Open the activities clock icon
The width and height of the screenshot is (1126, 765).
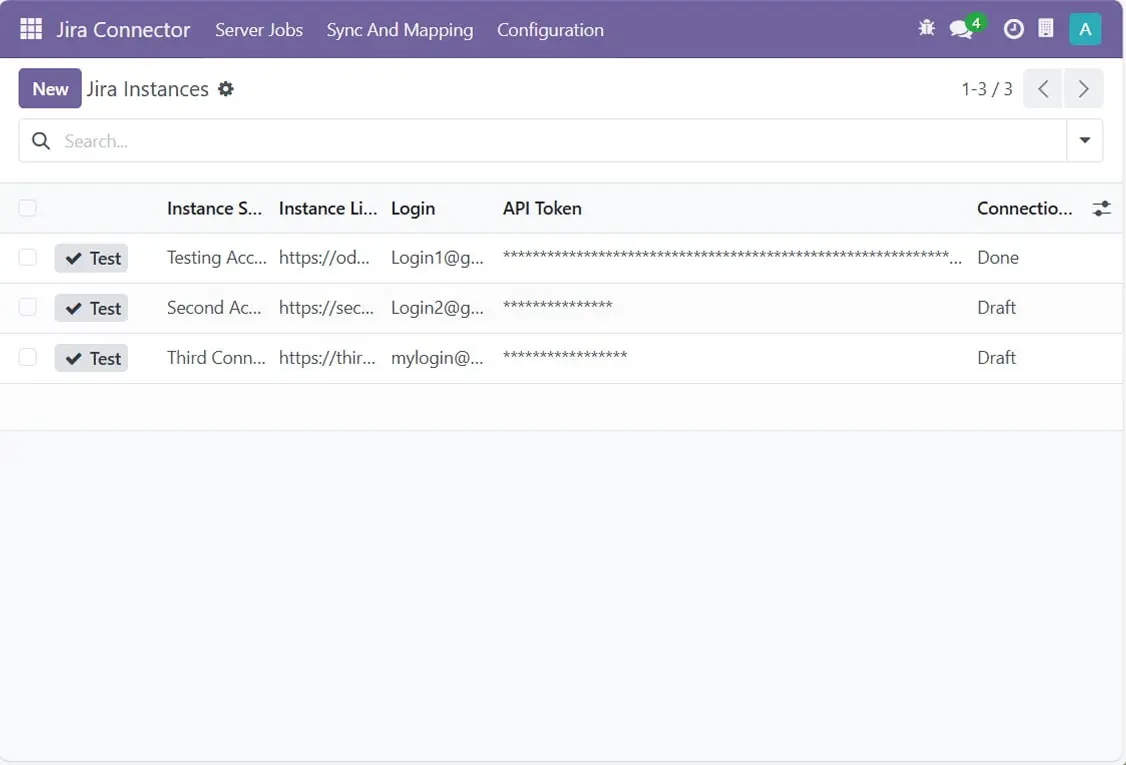[x=1013, y=29]
